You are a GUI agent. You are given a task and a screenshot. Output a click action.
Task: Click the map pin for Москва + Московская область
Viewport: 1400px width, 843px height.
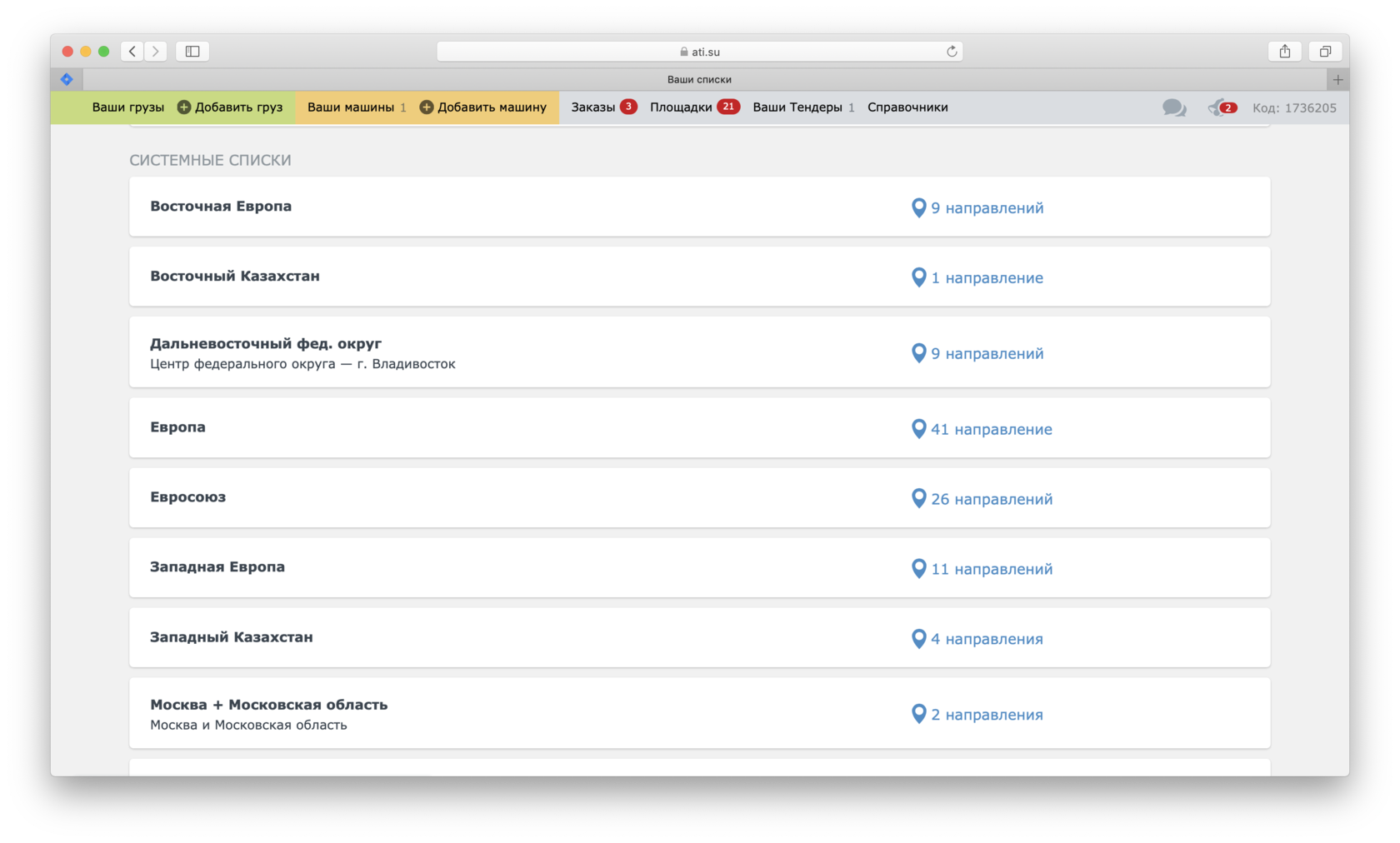pos(918,715)
